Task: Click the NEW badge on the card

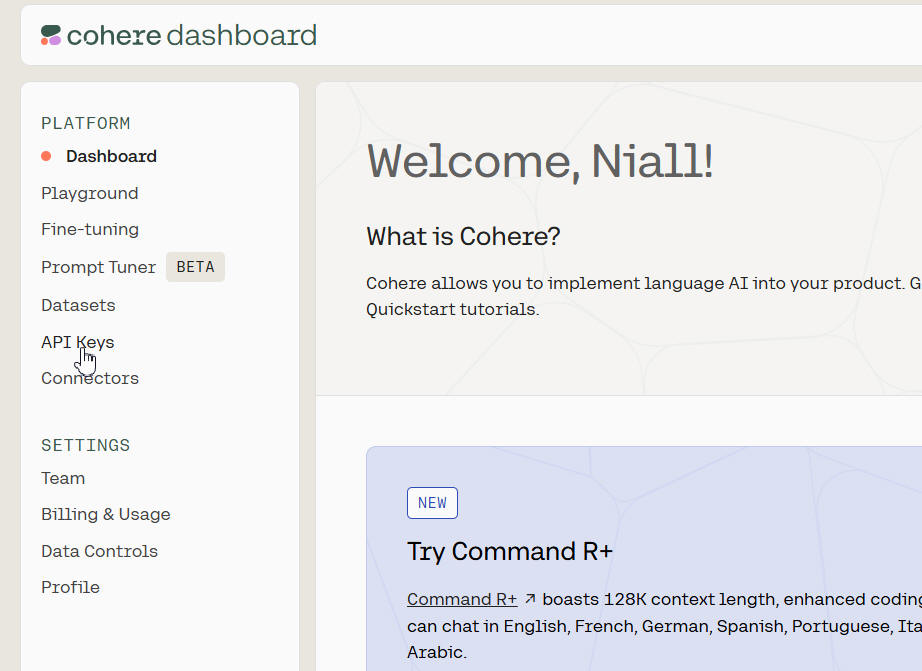Action: tap(432, 503)
